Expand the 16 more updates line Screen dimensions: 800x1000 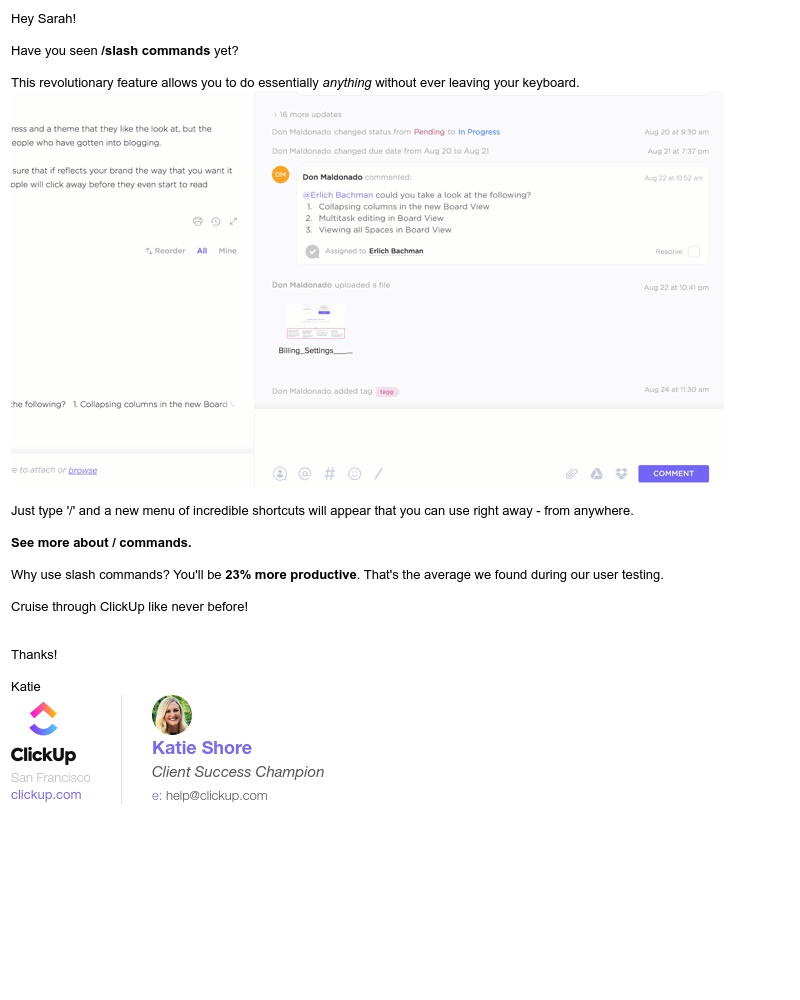tap(307, 115)
